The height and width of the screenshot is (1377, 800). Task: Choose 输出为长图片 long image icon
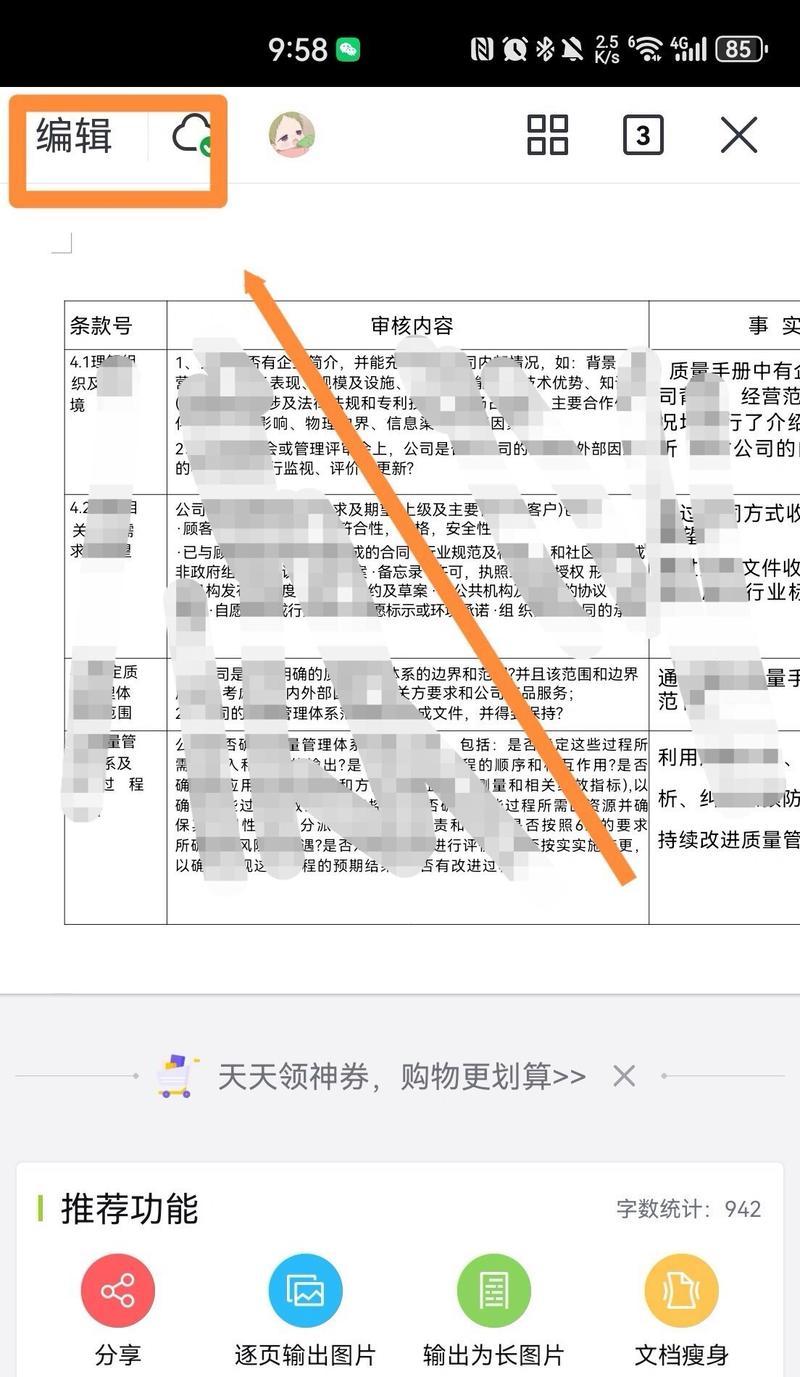[x=493, y=1291]
